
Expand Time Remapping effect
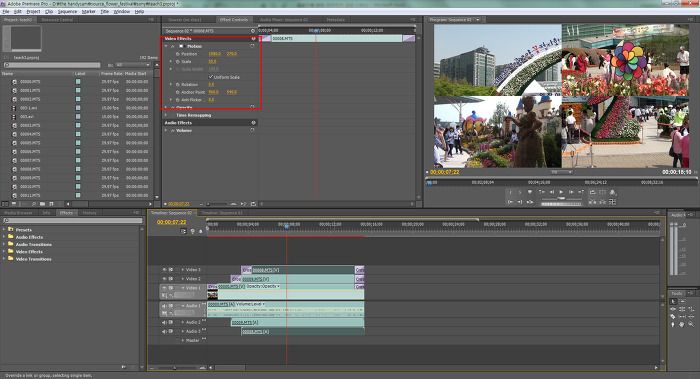pos(166,115)
